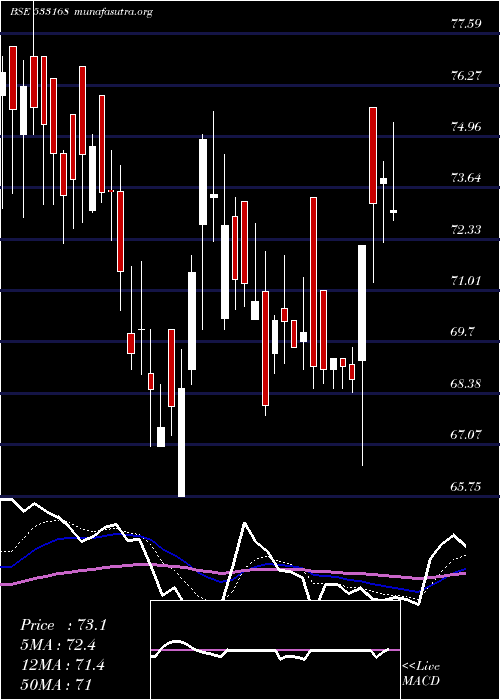Click the BSE ticker symbol label
The image size is (500, 700).
point(39,12)
